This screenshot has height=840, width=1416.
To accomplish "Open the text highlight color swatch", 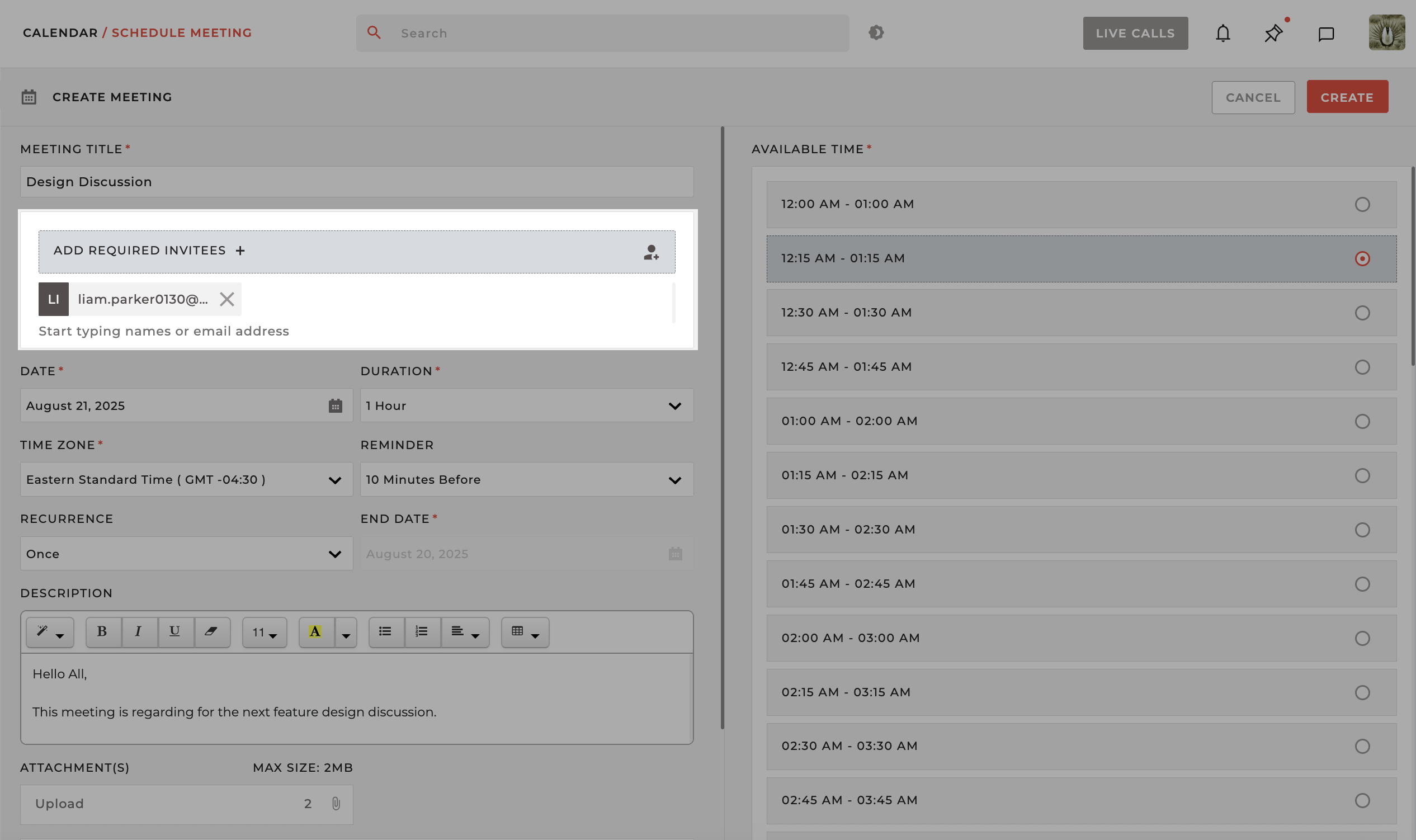I will (316, 632).
